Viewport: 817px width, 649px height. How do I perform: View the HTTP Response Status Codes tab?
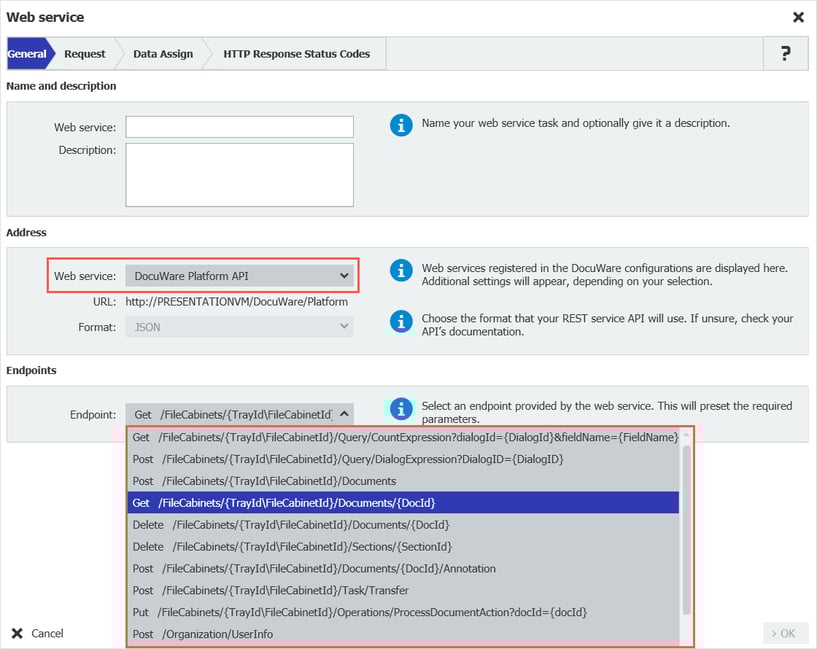pos(295,53)
